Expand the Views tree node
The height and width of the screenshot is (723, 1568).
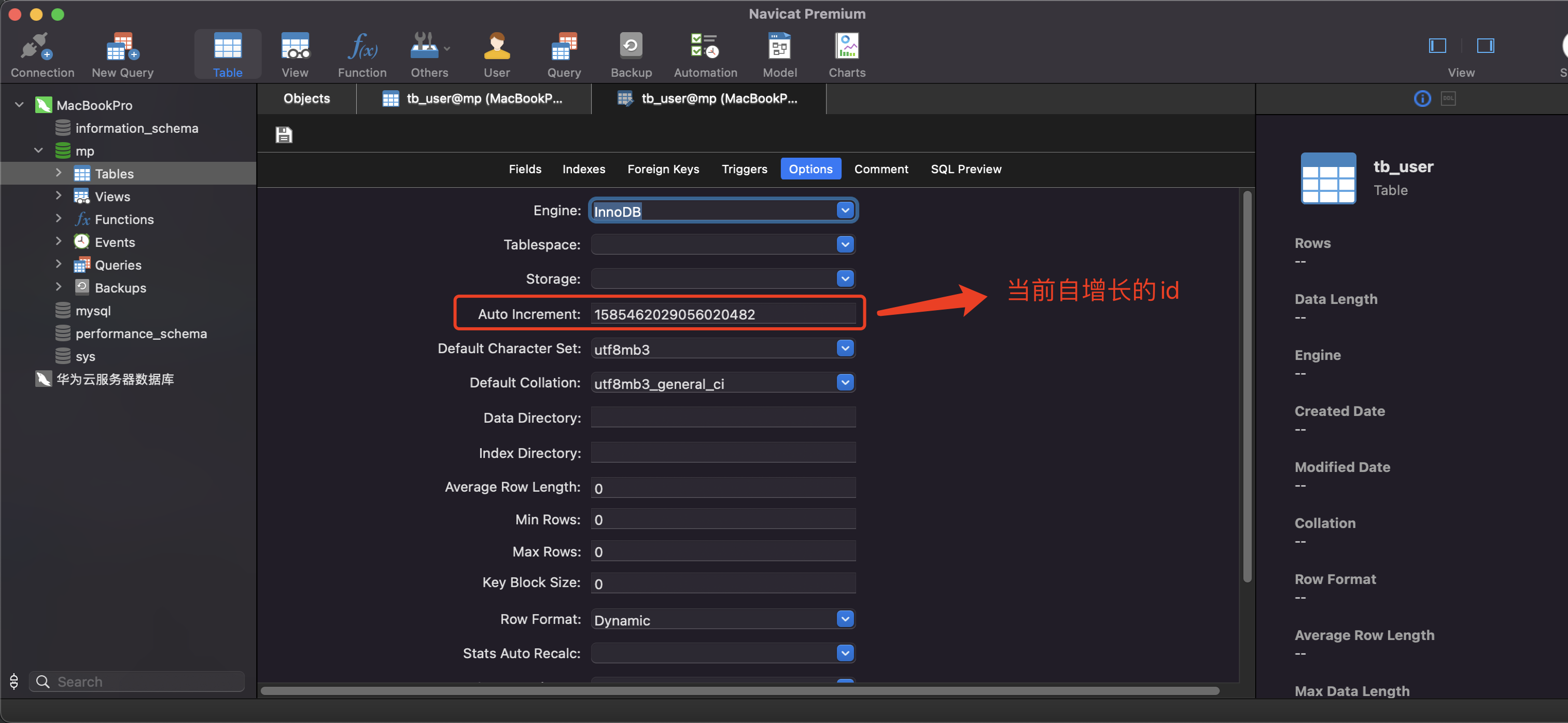59,196
